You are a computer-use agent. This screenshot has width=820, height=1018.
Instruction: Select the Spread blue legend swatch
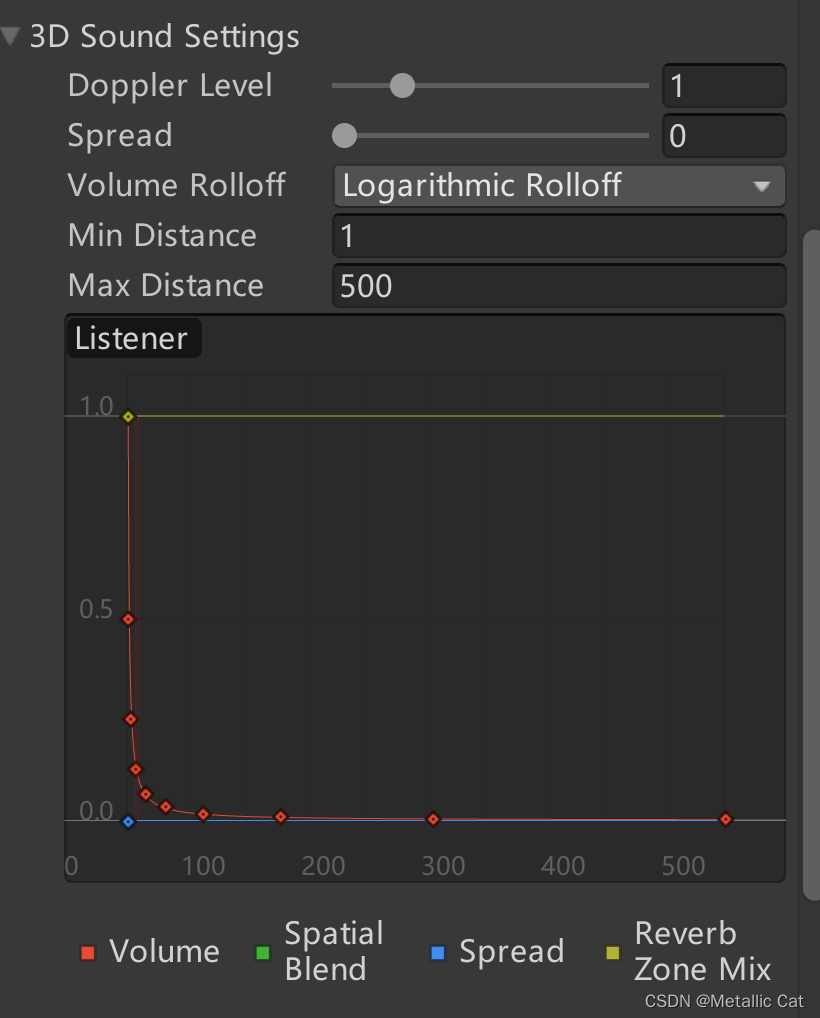[x=437, y=953]
